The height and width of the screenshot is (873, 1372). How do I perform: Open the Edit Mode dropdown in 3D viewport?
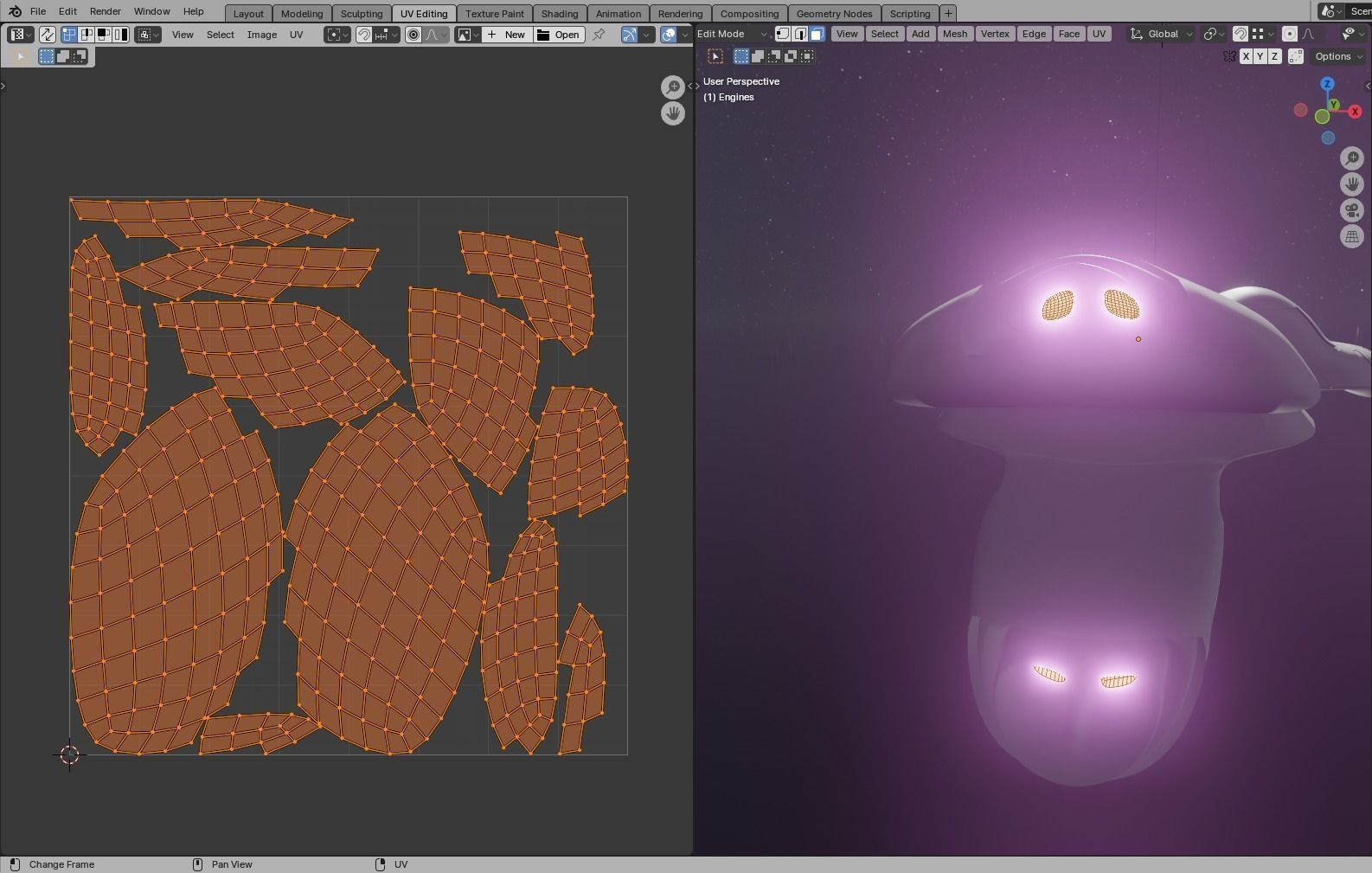732,34
